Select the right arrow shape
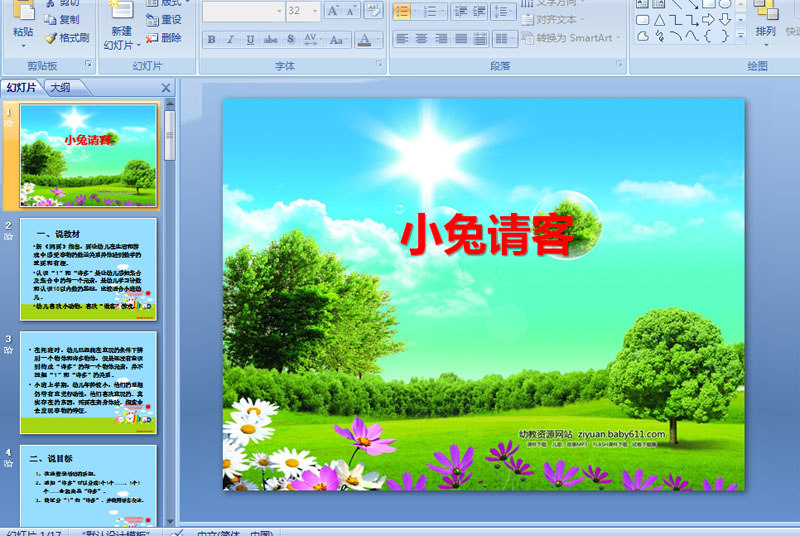The image size is (800, 536). [x=708, y=20]
